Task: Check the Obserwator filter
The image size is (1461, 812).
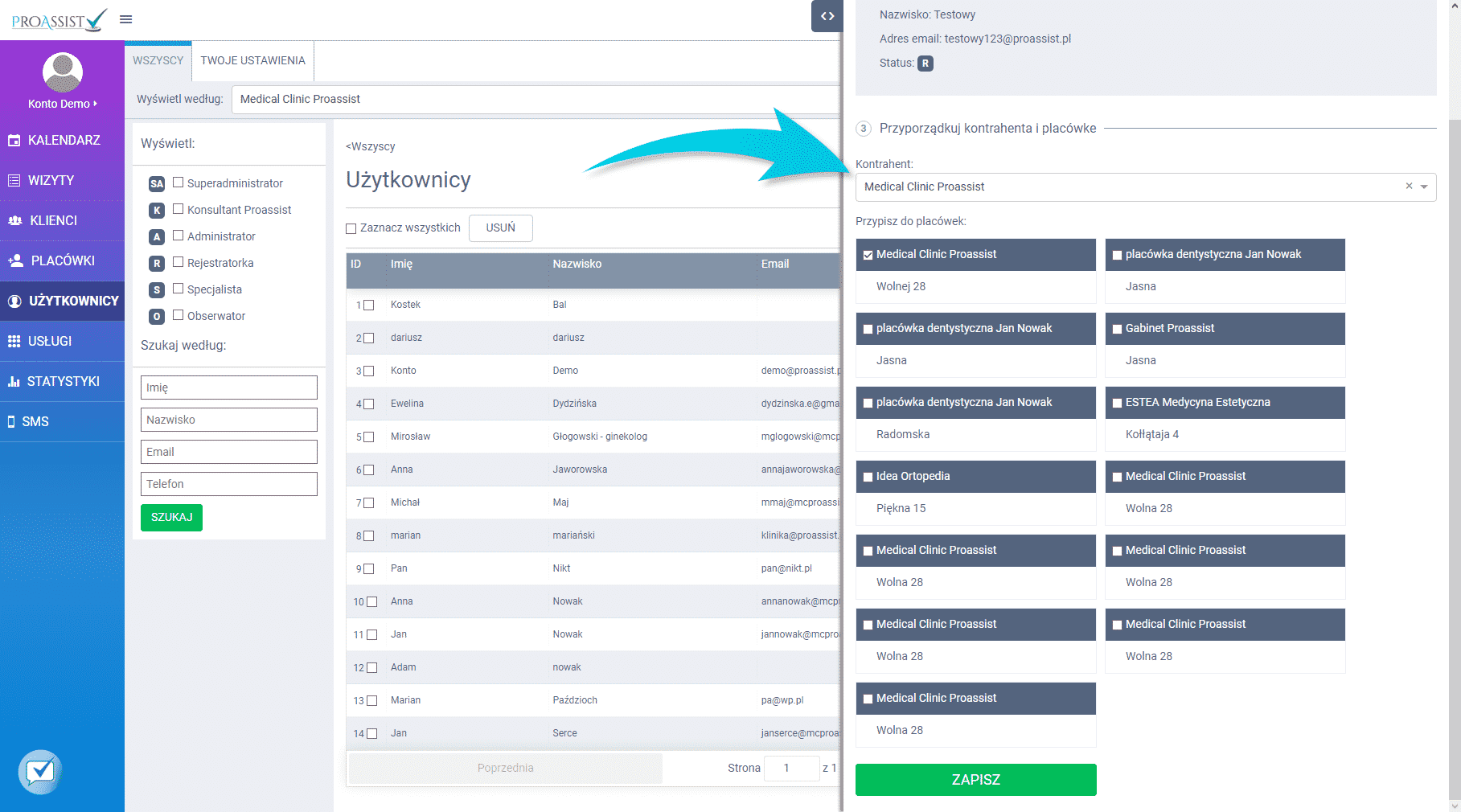Action: (179, 315)
